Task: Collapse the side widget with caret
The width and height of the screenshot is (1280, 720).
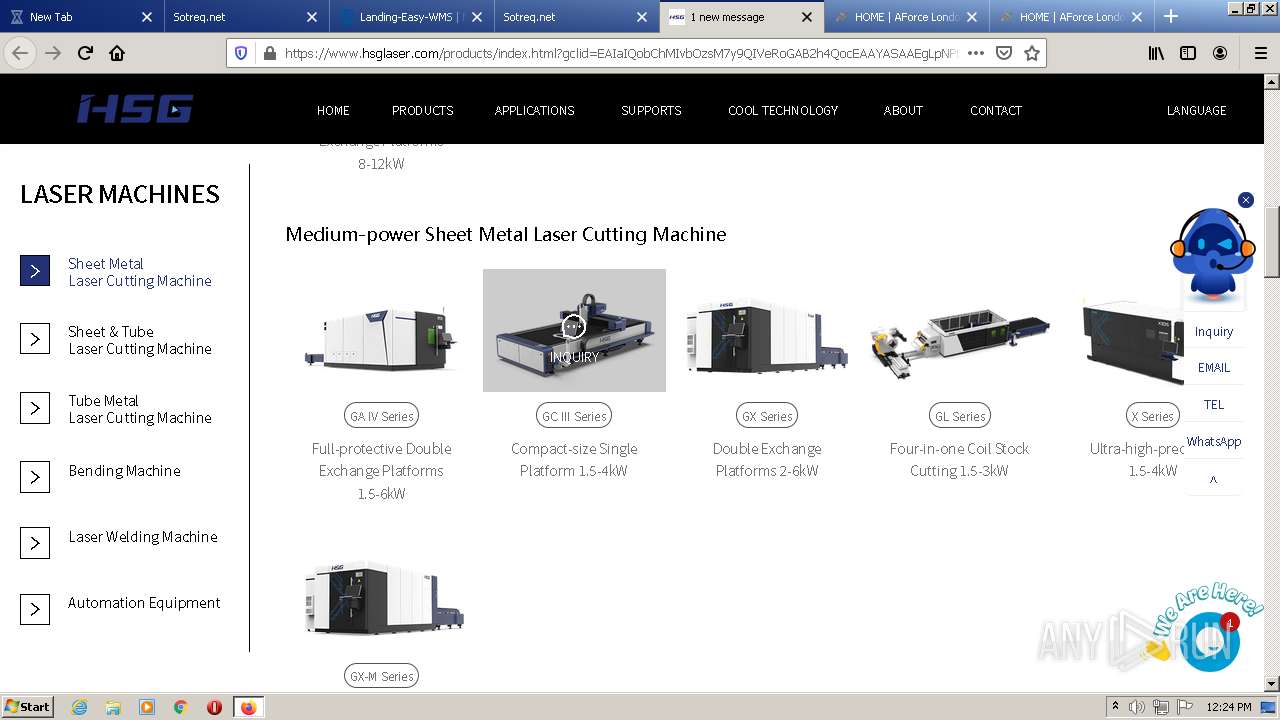Action: (x=1213, y=480)
